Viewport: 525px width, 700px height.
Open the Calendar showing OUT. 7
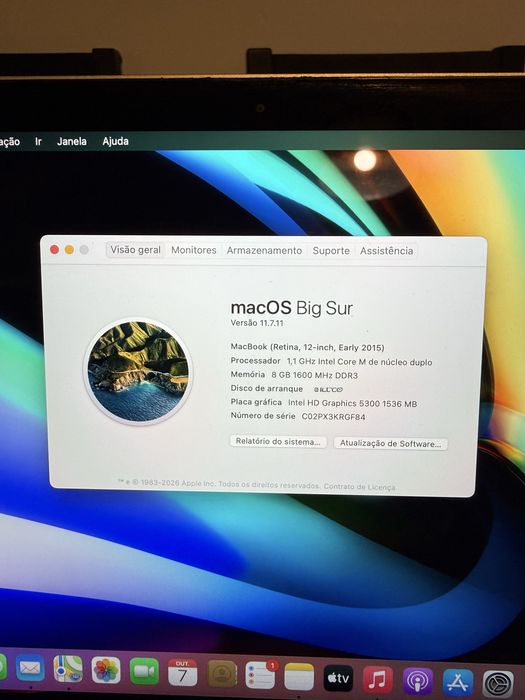point(183,672)
